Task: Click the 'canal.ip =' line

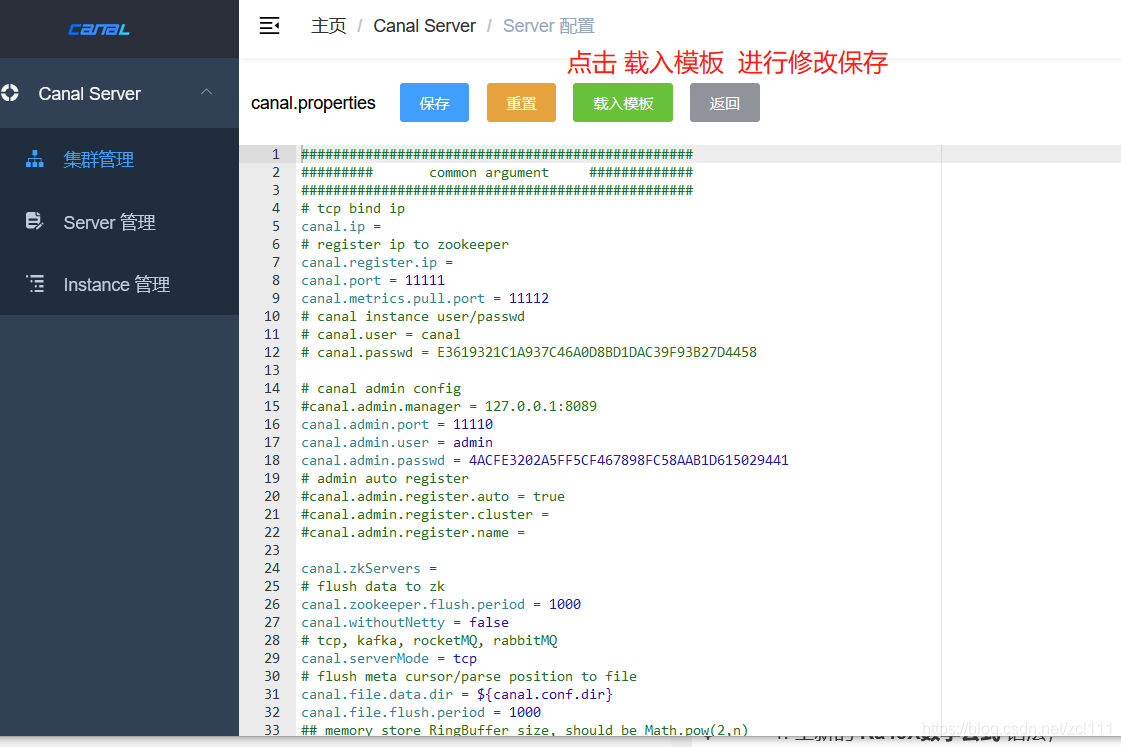Action: pyautogui.click(x=341, y=227)
